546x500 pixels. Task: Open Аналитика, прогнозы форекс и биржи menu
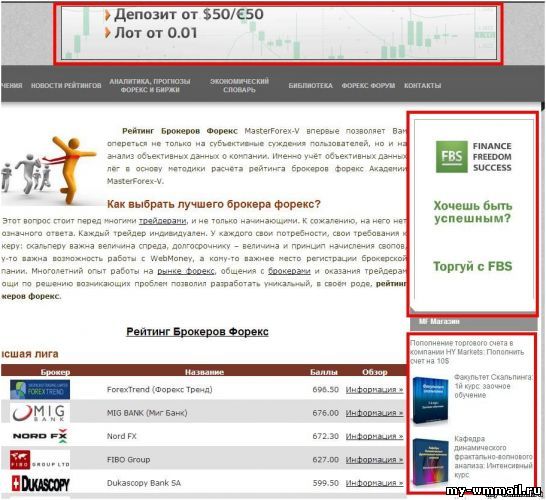tap(150, 86)
